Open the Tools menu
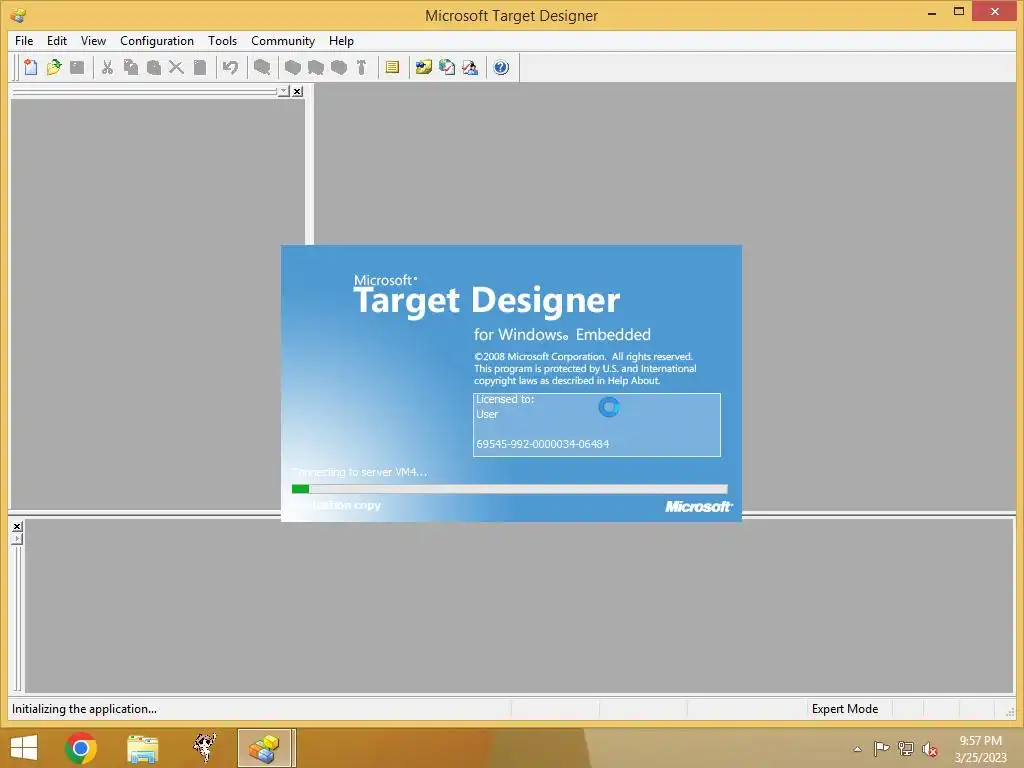1024x768 pixels. tap(223, 40)
